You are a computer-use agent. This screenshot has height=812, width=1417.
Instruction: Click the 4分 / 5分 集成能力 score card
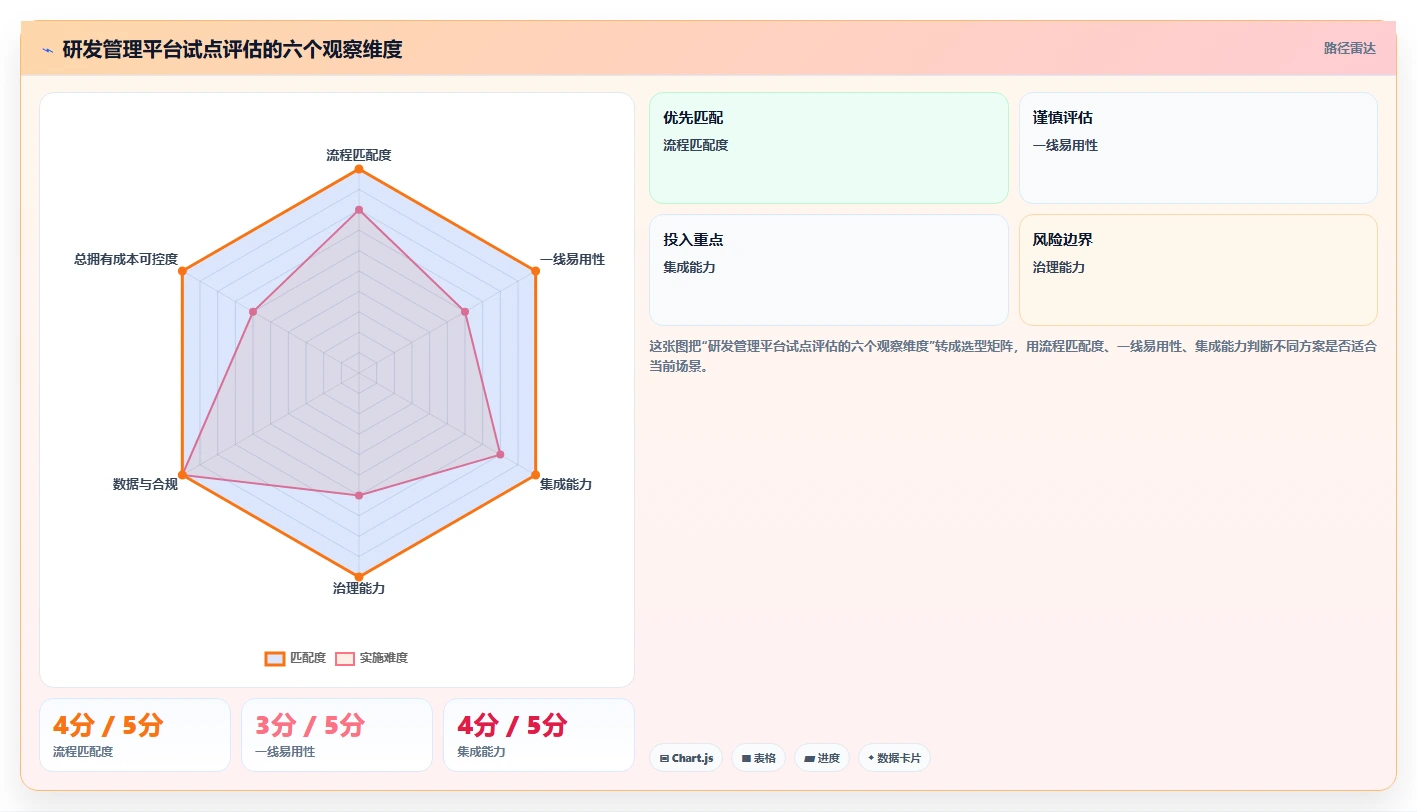[x=539, y=735]
